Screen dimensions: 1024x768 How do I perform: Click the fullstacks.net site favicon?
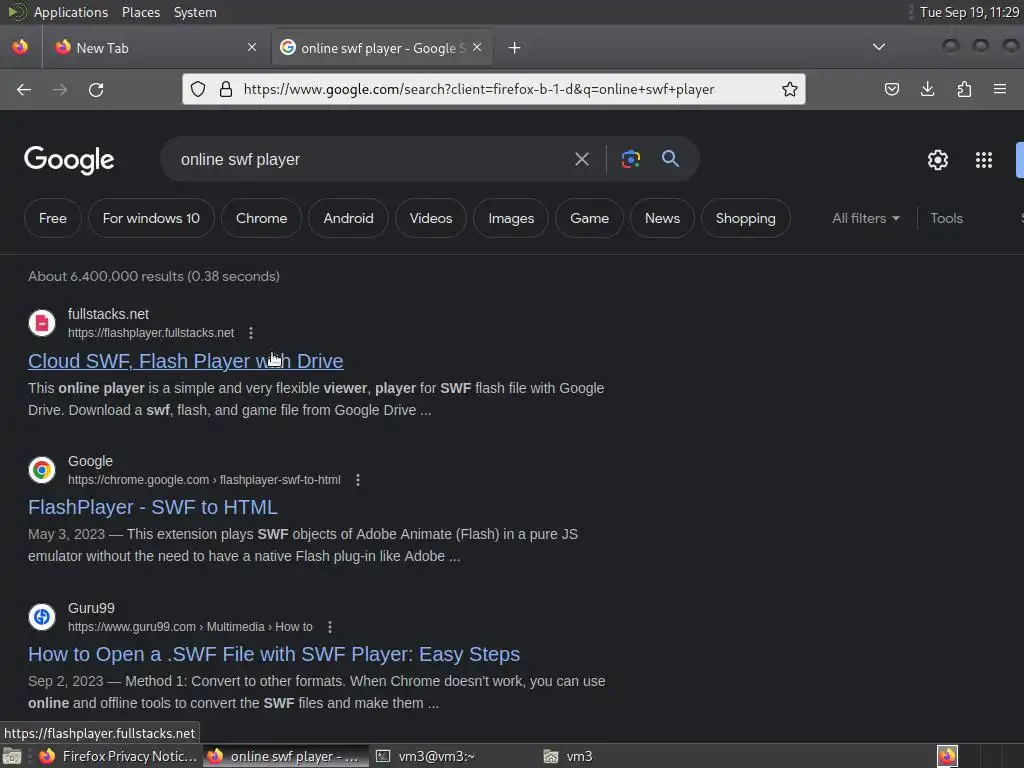[42, 323]
